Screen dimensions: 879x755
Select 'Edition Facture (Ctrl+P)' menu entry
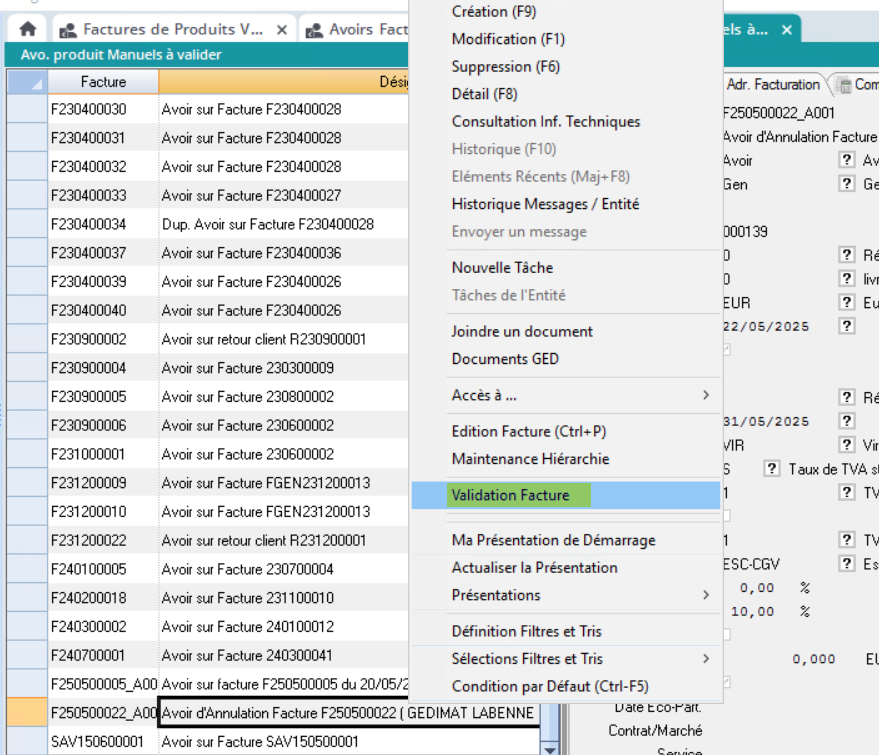click(x=528, y=431)
